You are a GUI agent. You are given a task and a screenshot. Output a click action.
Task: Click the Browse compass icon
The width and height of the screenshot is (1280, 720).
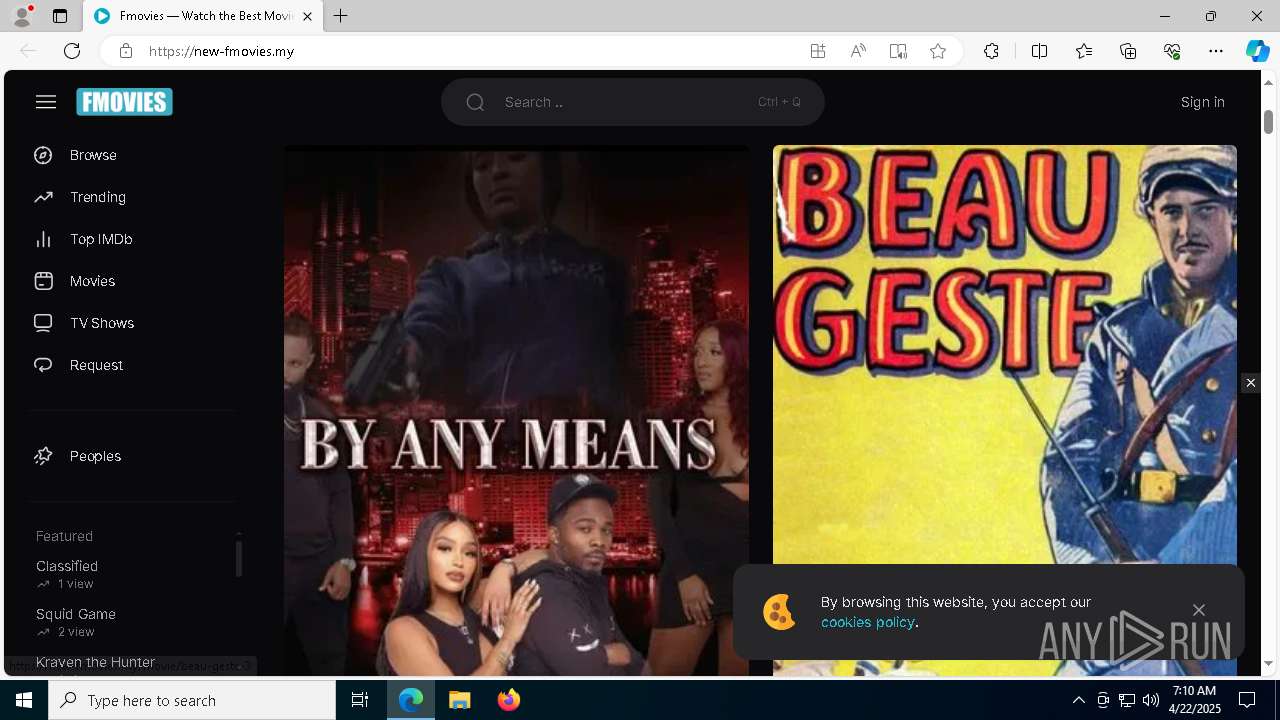(x=43, y=155)
